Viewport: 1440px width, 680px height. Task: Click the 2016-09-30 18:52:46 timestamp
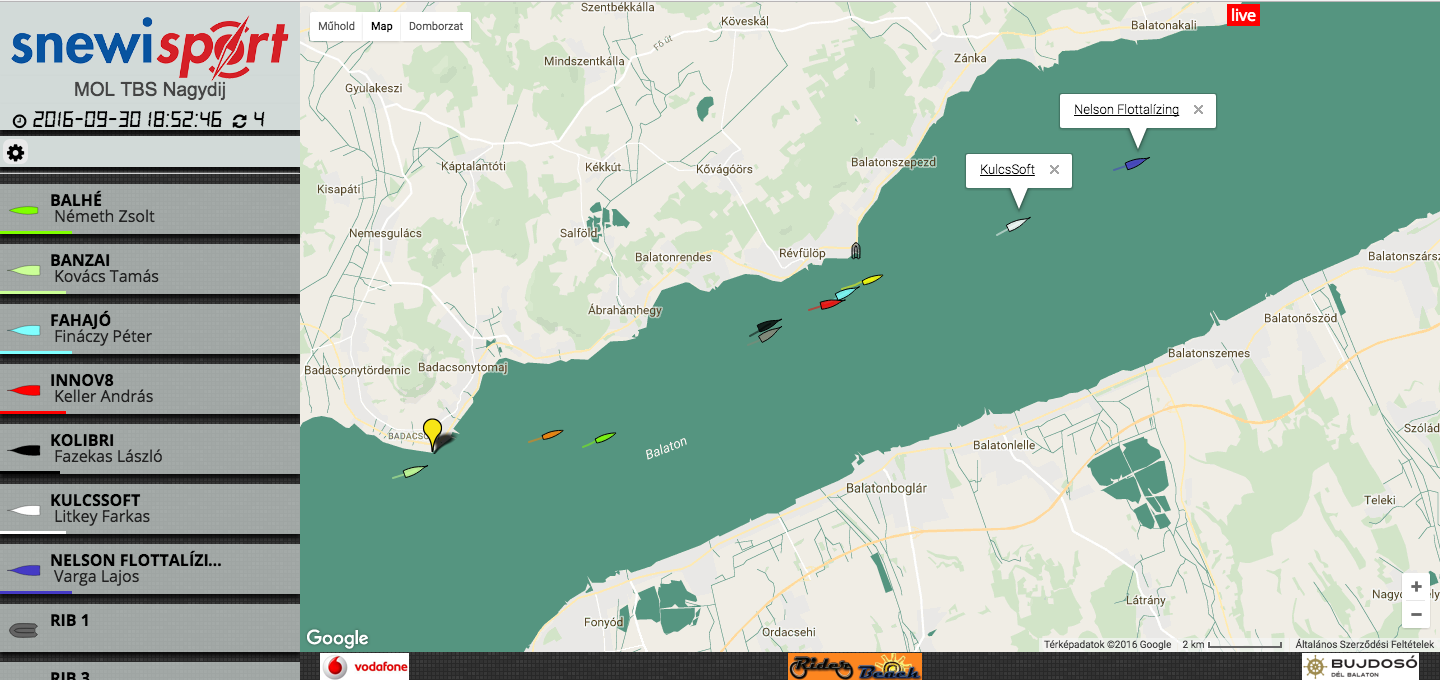[x=127, y=120]
